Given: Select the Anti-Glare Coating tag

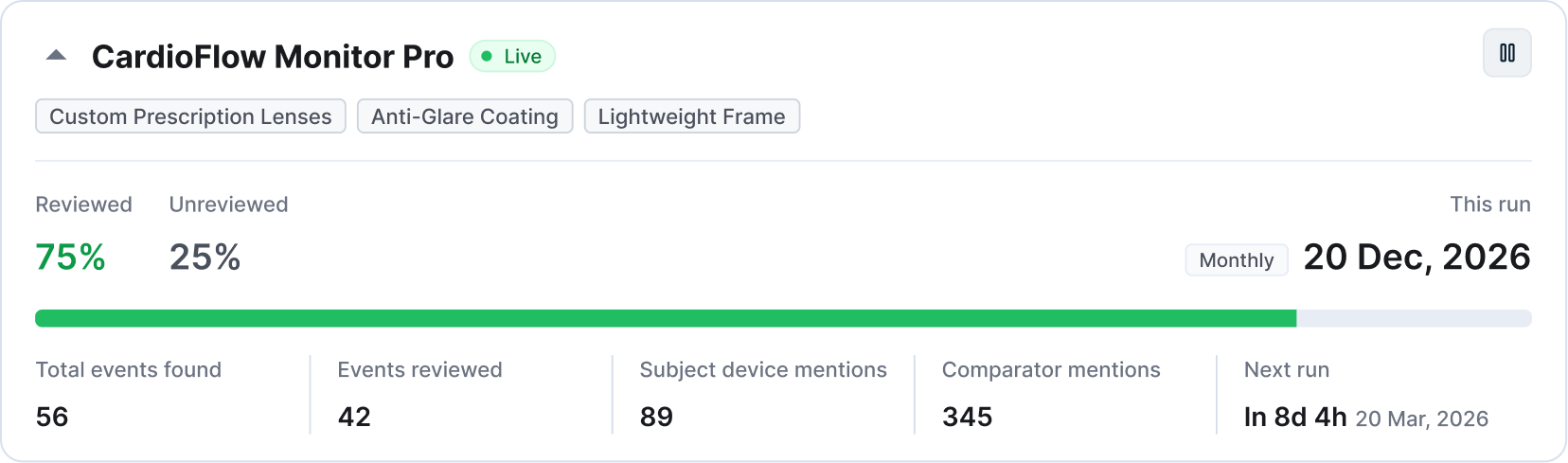Looking at the screenshot, I should tap(465, 116).
